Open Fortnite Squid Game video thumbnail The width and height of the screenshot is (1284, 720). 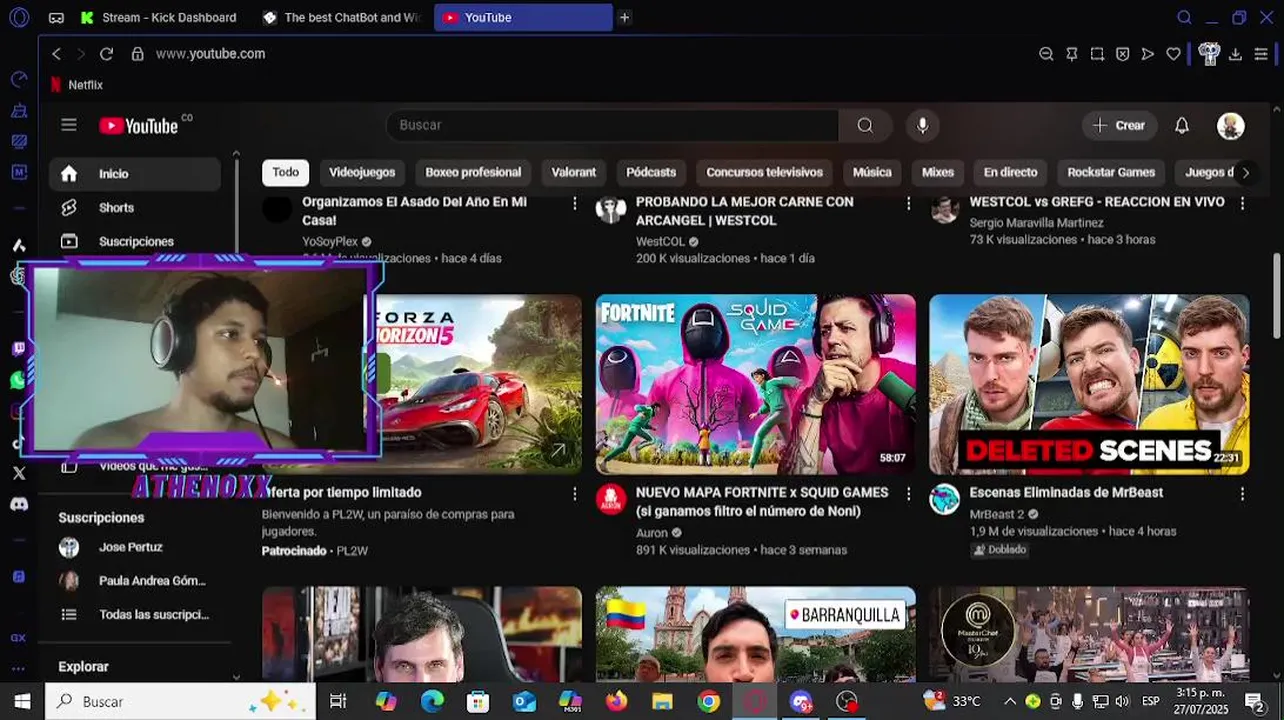pyautogui.click(x=756, y=384)
